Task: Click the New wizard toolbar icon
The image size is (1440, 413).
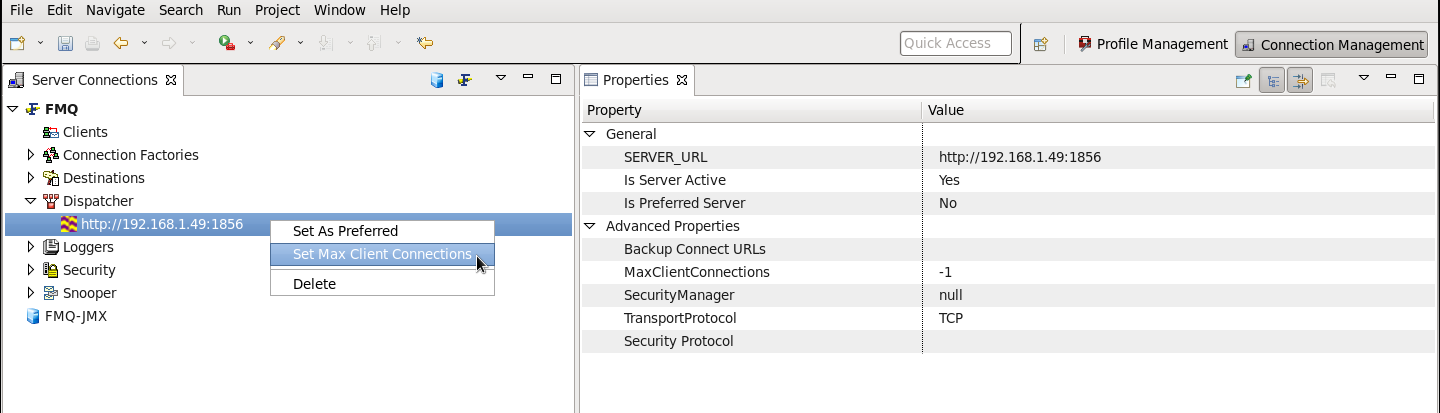Action: pos(17,44)
